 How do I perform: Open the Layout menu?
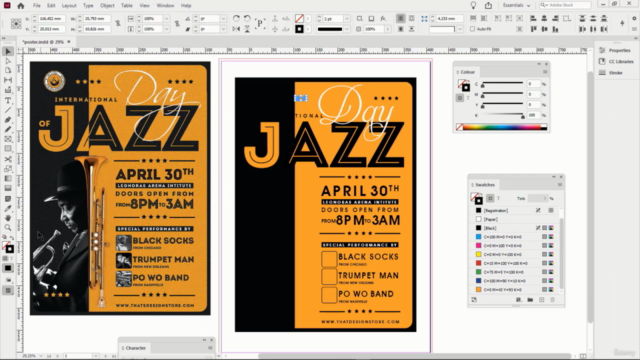69,5
